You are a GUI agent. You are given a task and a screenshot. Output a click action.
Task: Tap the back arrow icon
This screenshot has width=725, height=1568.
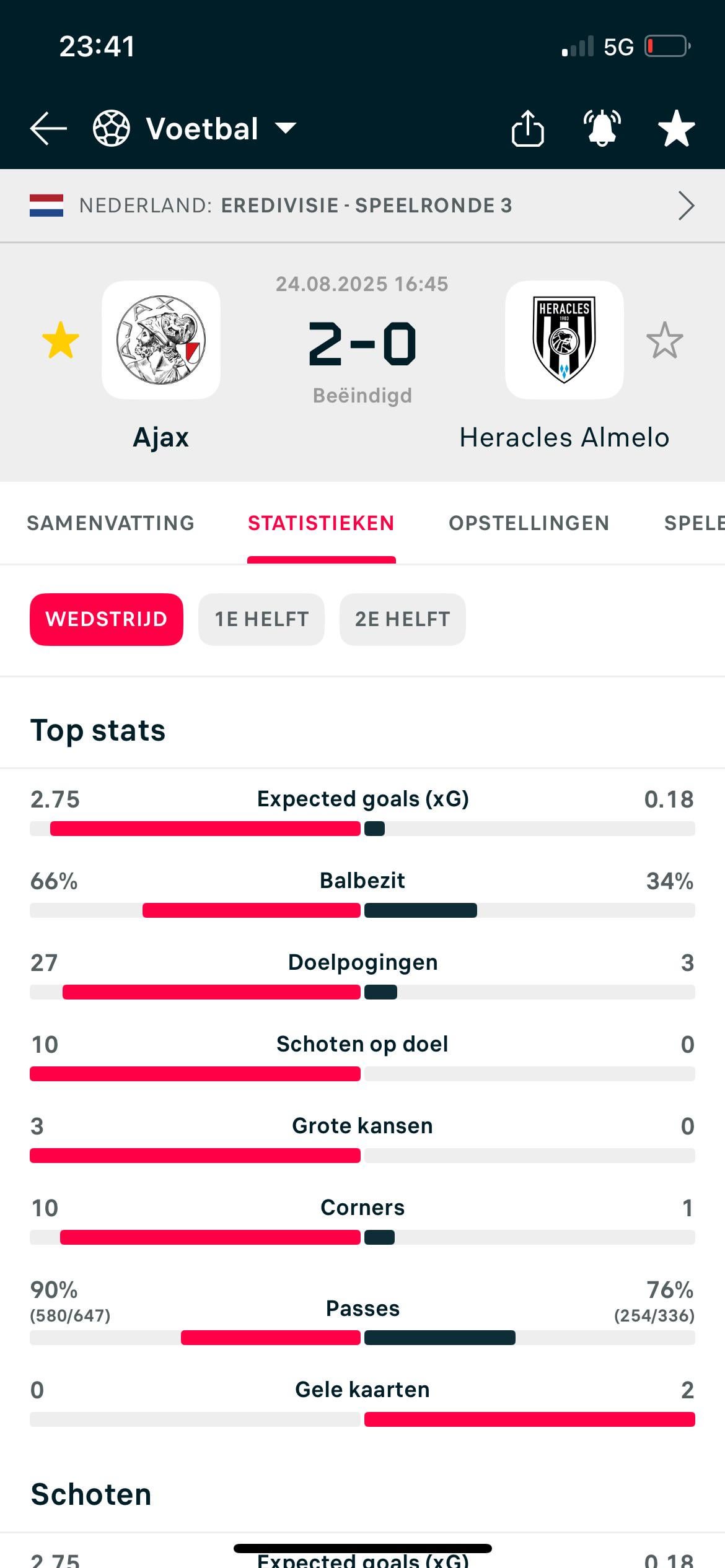coord(48,129)
